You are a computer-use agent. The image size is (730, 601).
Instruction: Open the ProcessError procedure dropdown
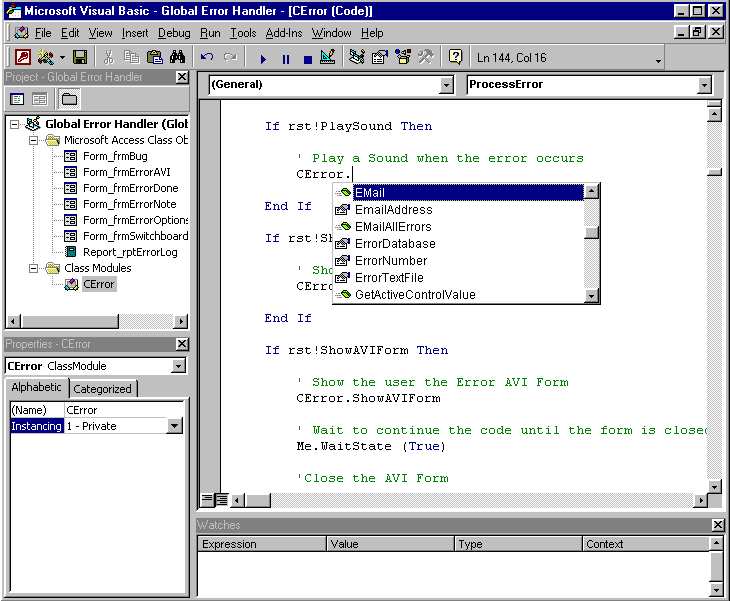pos(704,85)
